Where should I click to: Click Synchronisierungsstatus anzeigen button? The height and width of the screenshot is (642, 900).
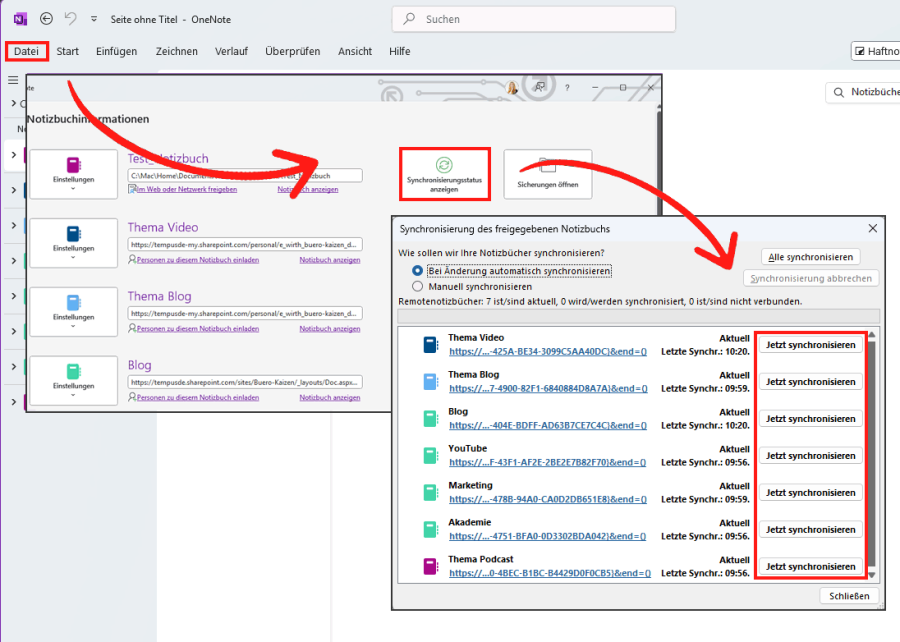(444, 174)
